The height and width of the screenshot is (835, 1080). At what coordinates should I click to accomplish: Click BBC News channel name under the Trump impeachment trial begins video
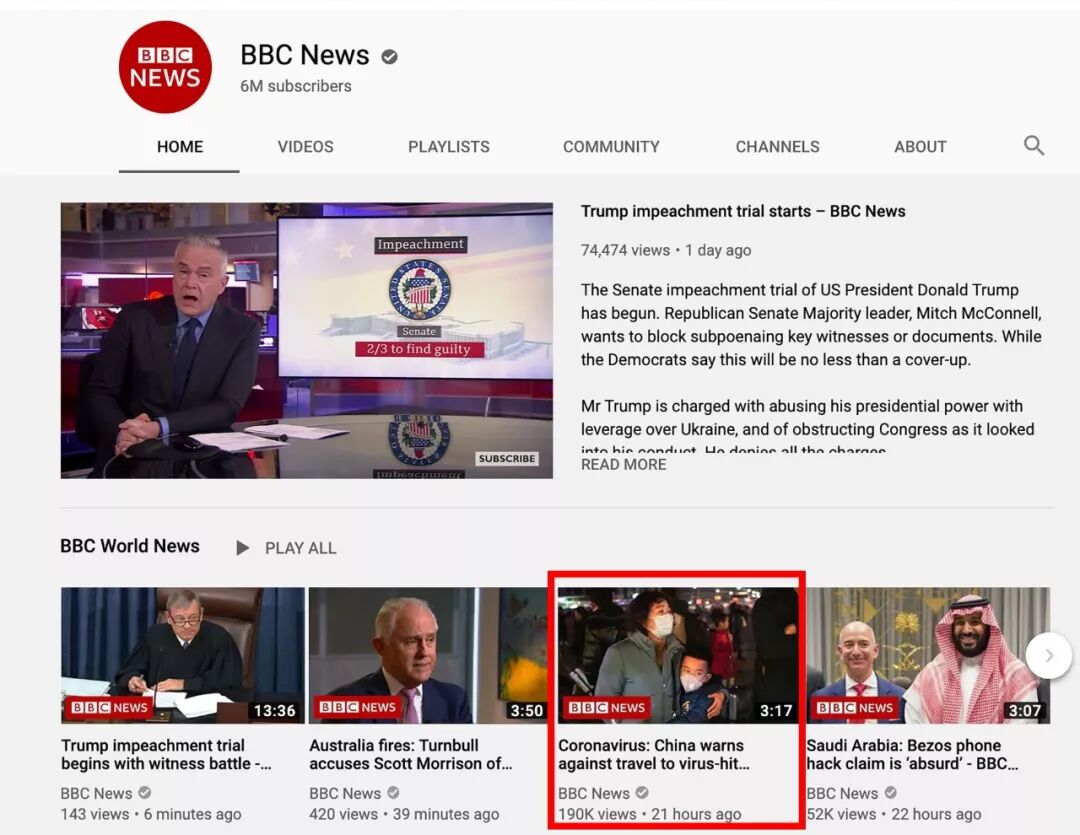click(96, 794)
